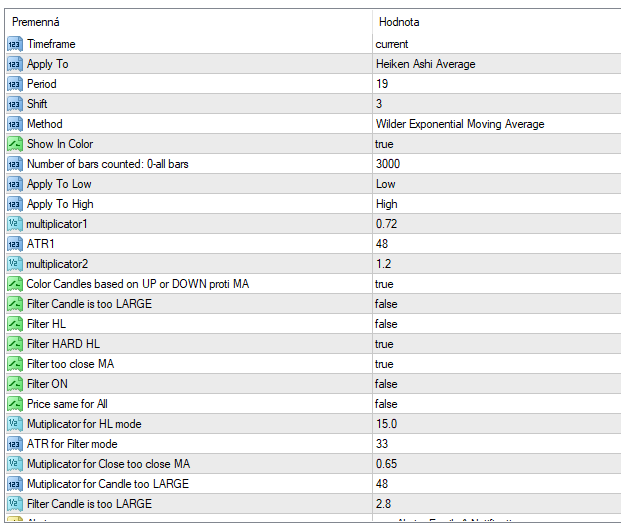Click the Hodnota column header
Image resolution: width=621 pixels, height=530 pixels.
tap(399, 21)
